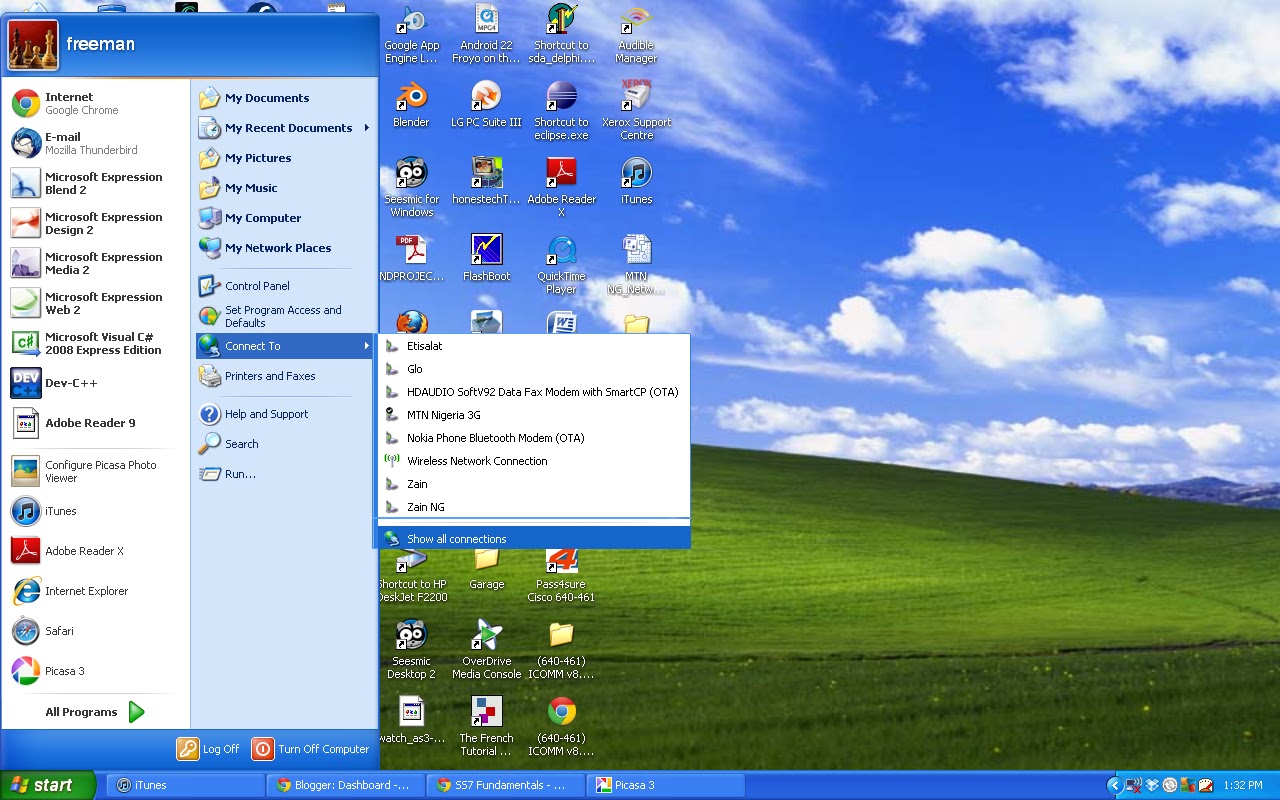
Task: Click the Start button
Action: click(48, 785)
